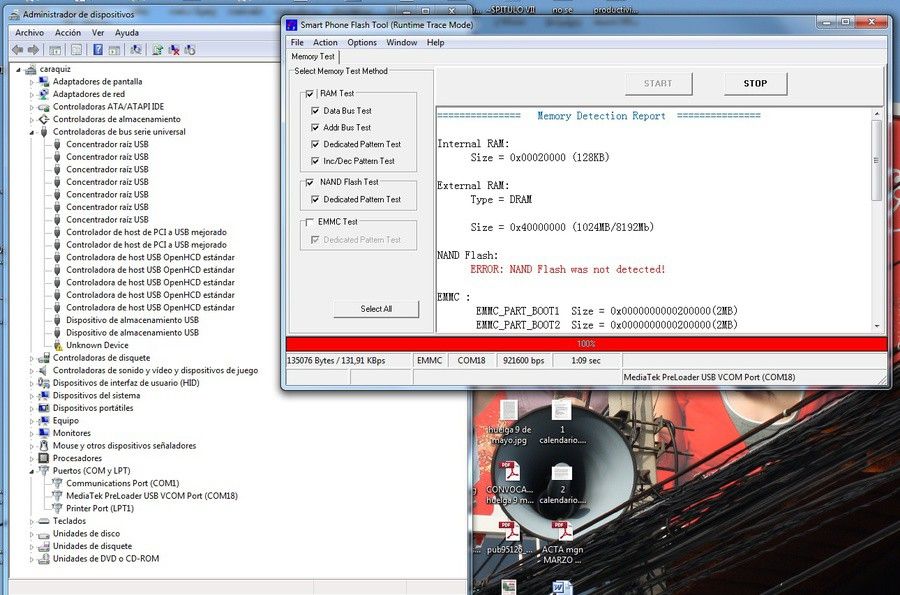Expand Adaptadores de pantalla node
Screen dimensions: 900x595
click(x=32, y=82)
